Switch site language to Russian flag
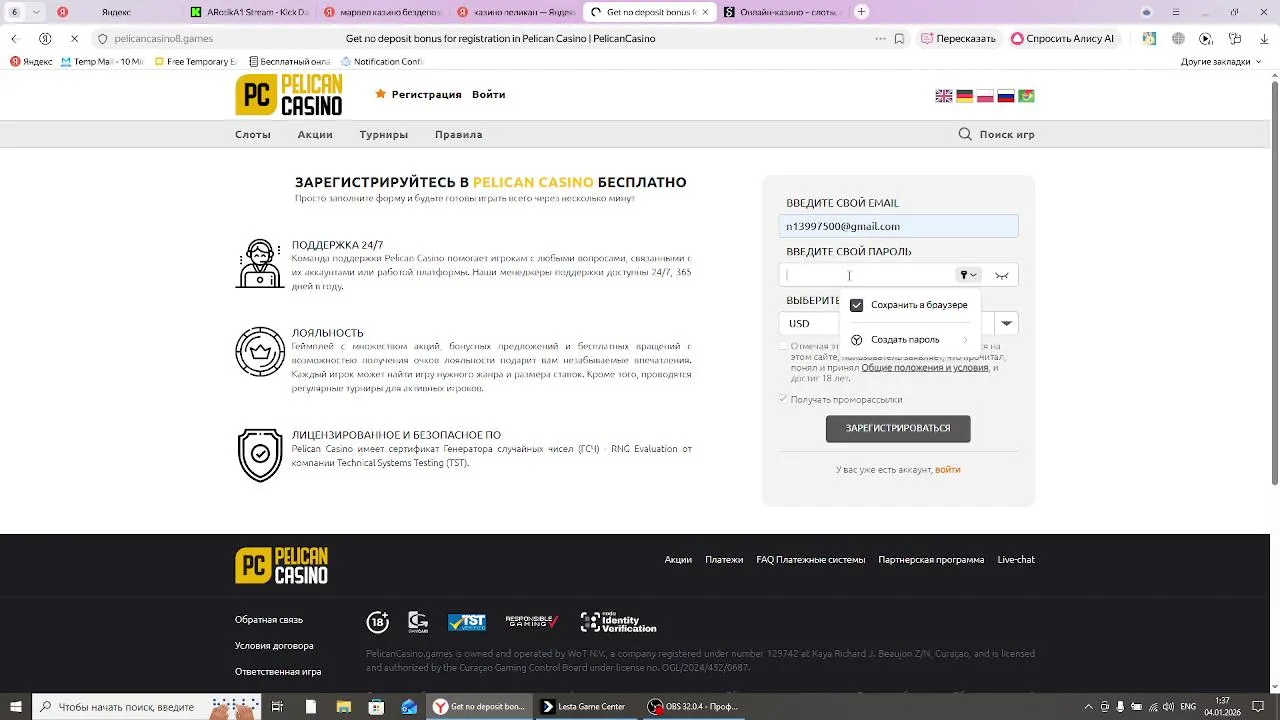 click(x=1005, y=96)
